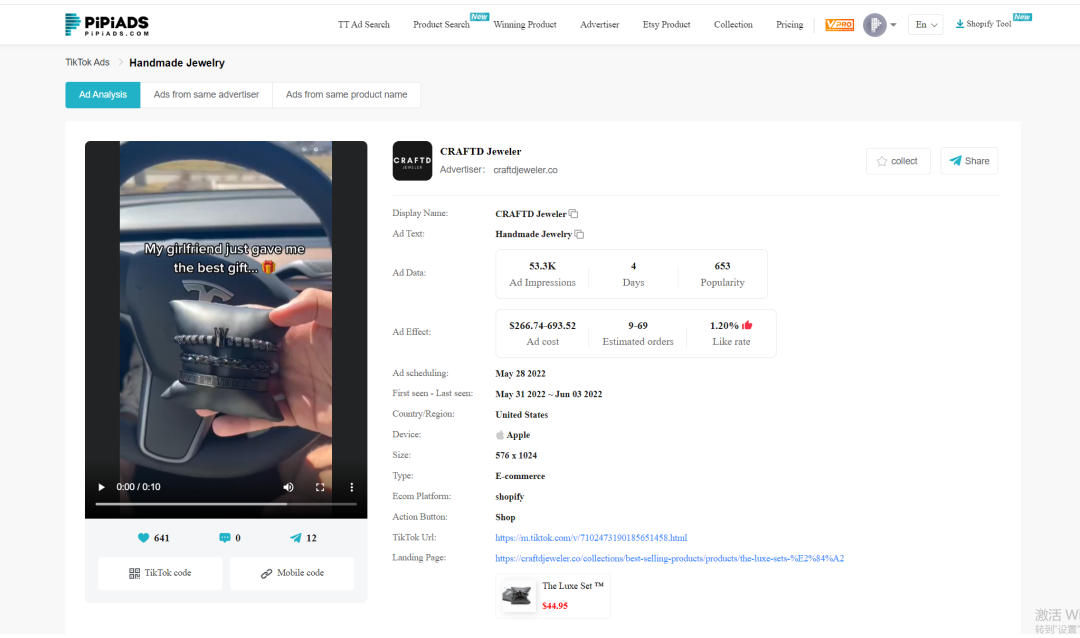Mute the video volume icon
Image resolution: width=1080 pixels, height=638 pixels.
pos(288,487)
